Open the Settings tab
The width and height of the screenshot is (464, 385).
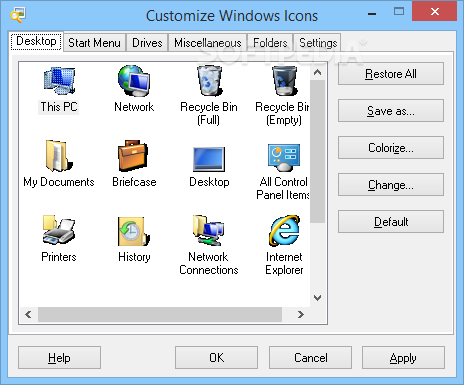pyautogui.click(x=318, y=43)
